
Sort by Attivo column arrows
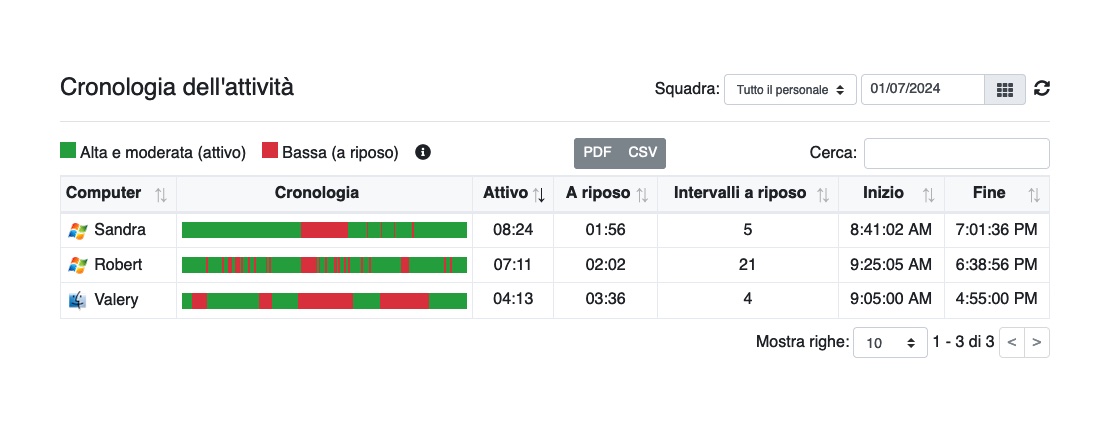coord(539,195)
